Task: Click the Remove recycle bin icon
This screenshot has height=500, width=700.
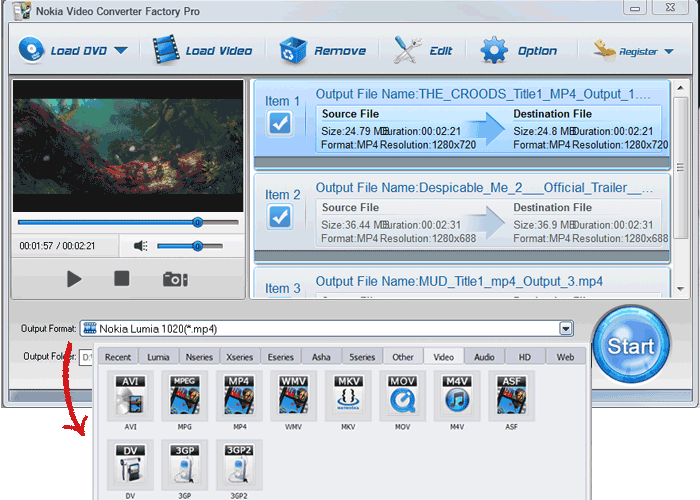Action: tap(293, 50)
